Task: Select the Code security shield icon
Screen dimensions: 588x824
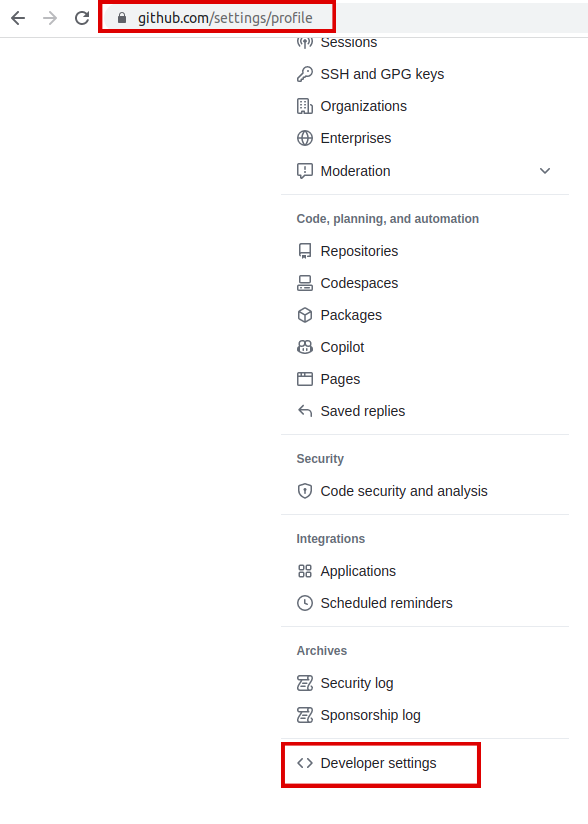Action: point(304,491)
